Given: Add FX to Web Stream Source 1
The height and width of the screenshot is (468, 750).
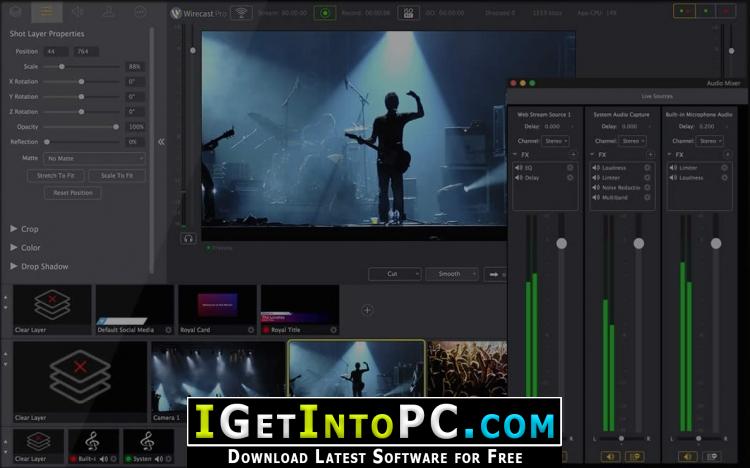Looking at the screenshot, I should coord(573,155).
